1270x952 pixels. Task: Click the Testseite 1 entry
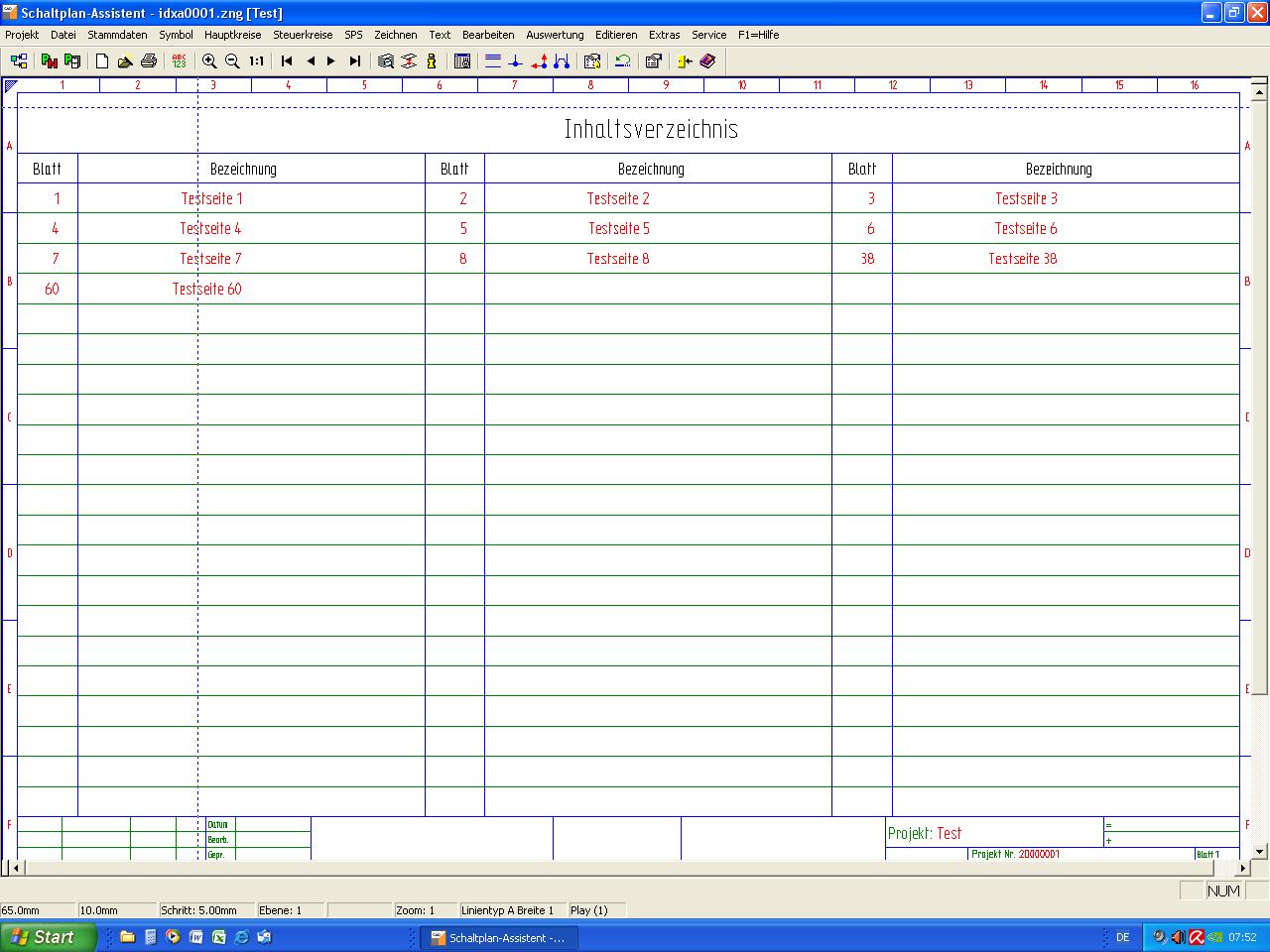[211, 198]
